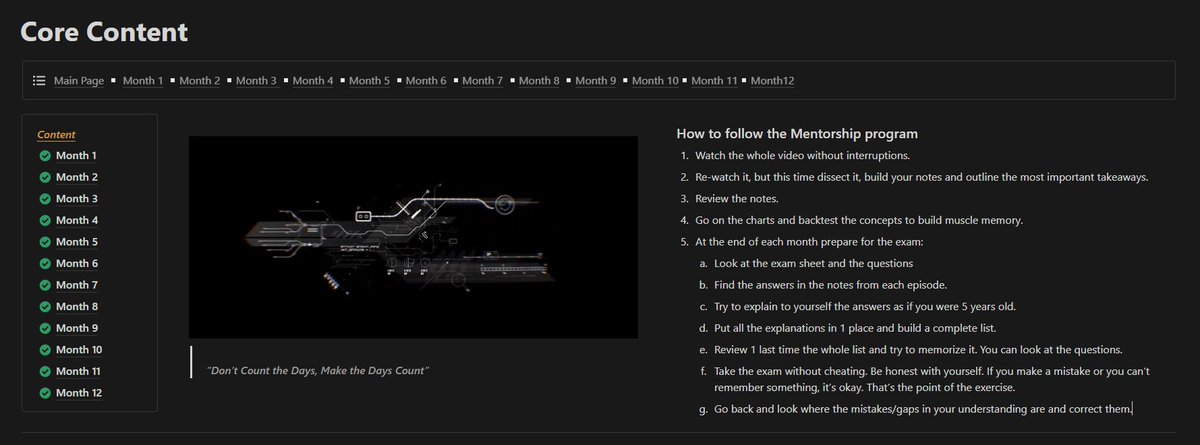Open the Month 10 page in the Content list
1200x445 pixels.
[x=79, y=350]
